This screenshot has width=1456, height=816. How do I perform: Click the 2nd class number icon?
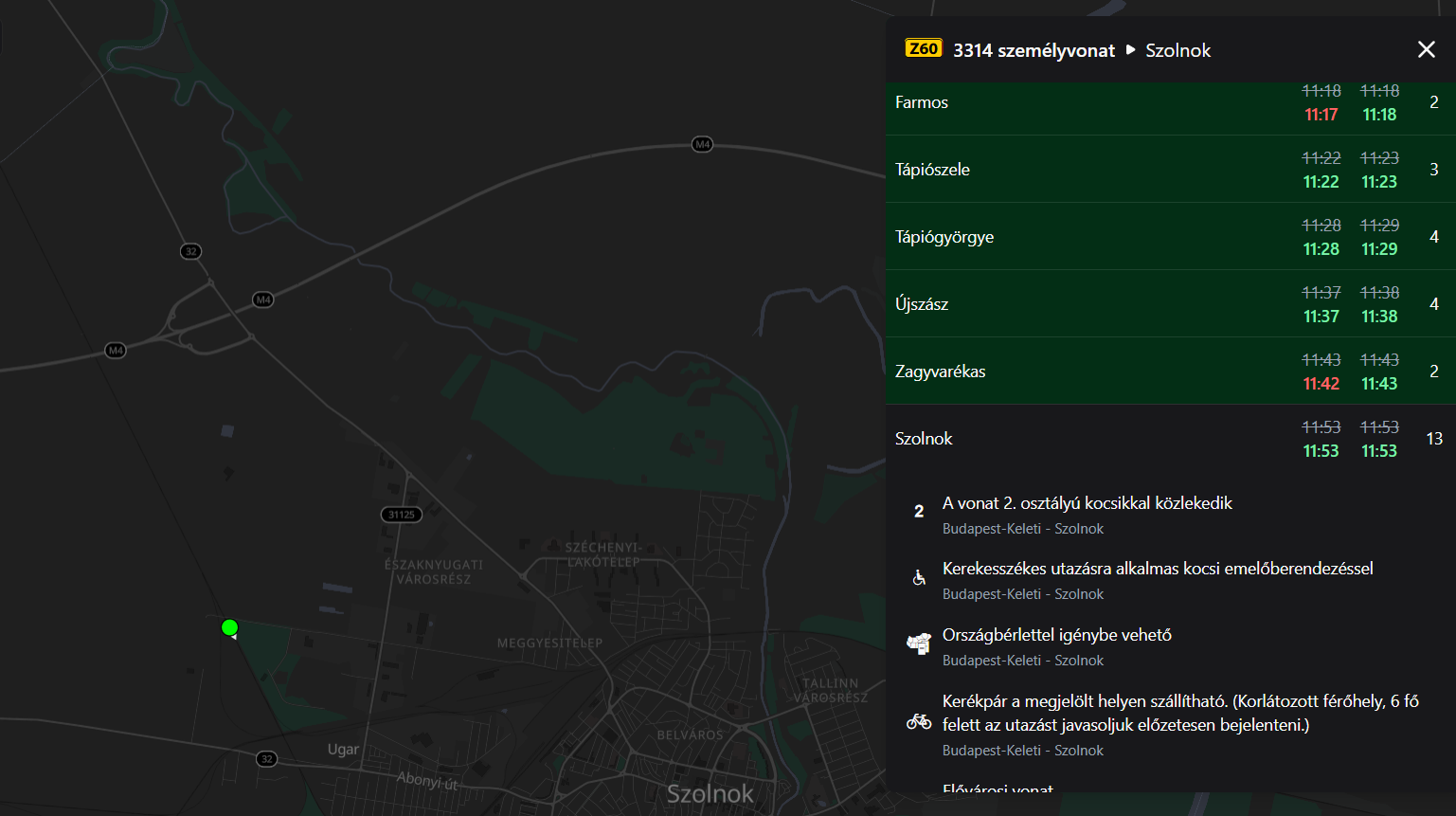click(x=918, y=512)
